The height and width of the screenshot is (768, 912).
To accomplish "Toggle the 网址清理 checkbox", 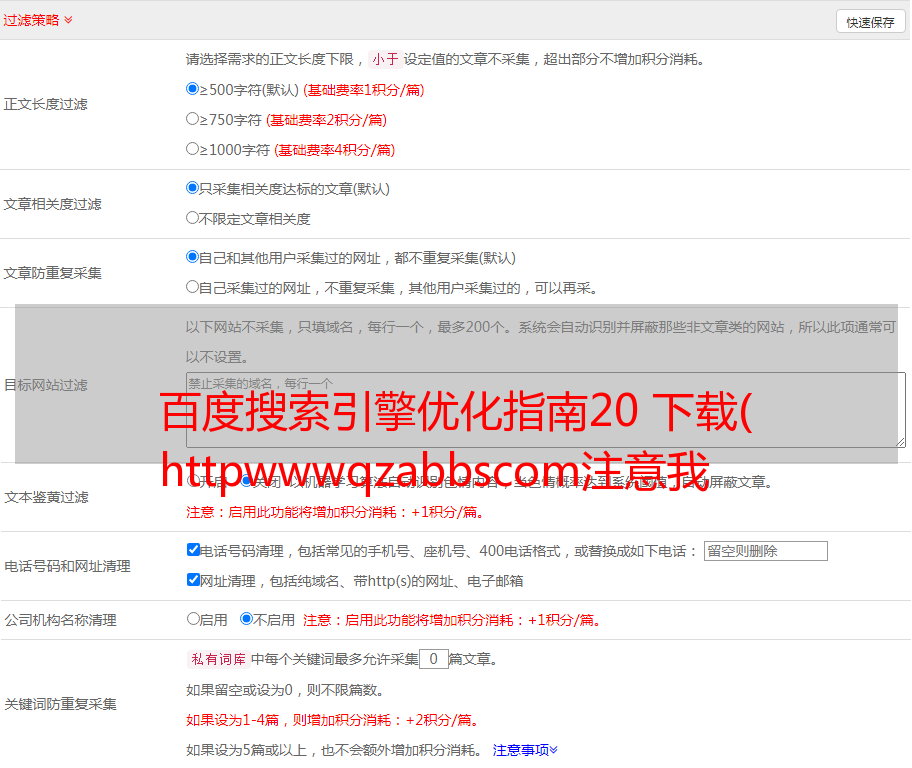I will coord(194,579).
